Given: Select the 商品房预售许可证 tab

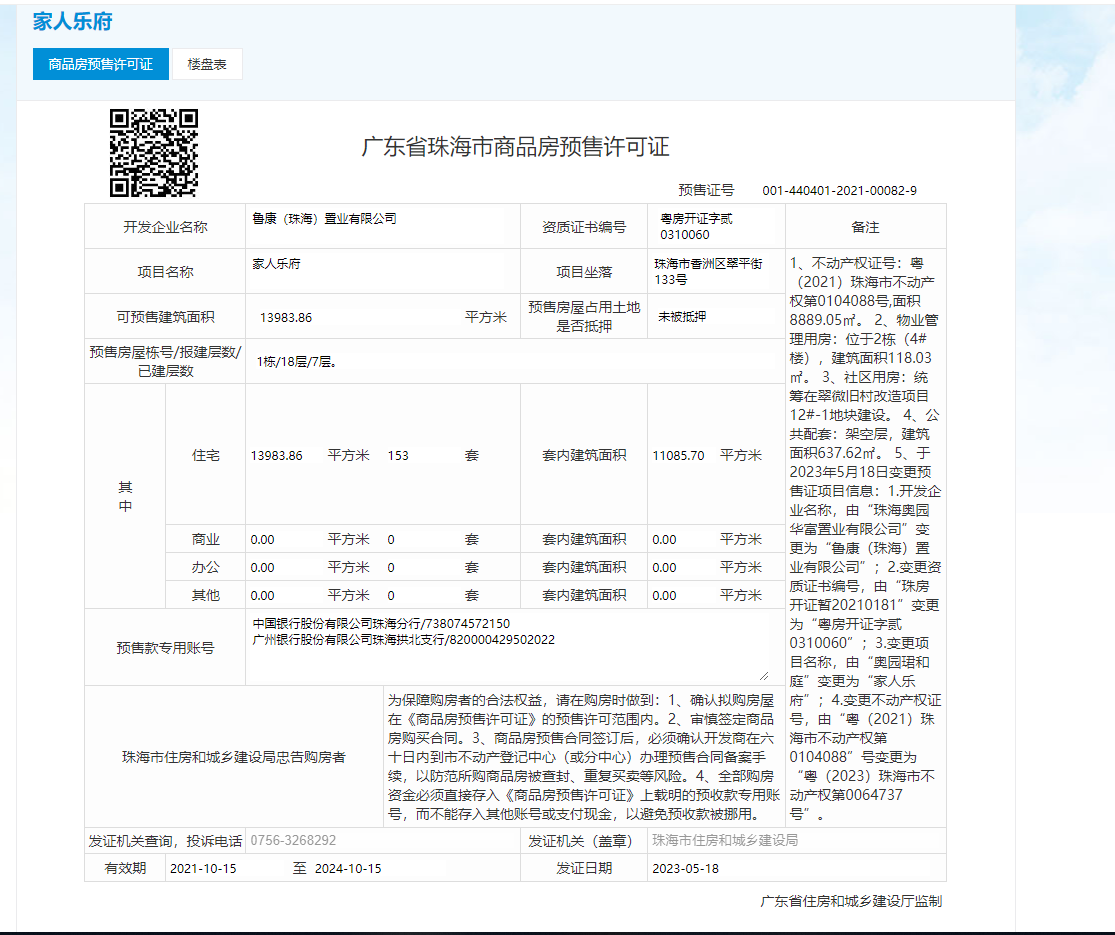Looking at the screenshot, I should tap(100, 64).
